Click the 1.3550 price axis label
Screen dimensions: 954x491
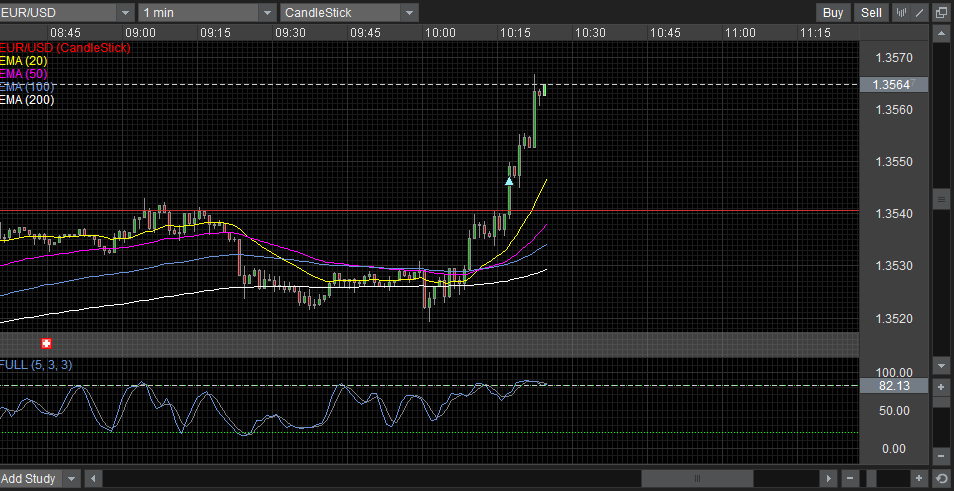coord(894,162)
